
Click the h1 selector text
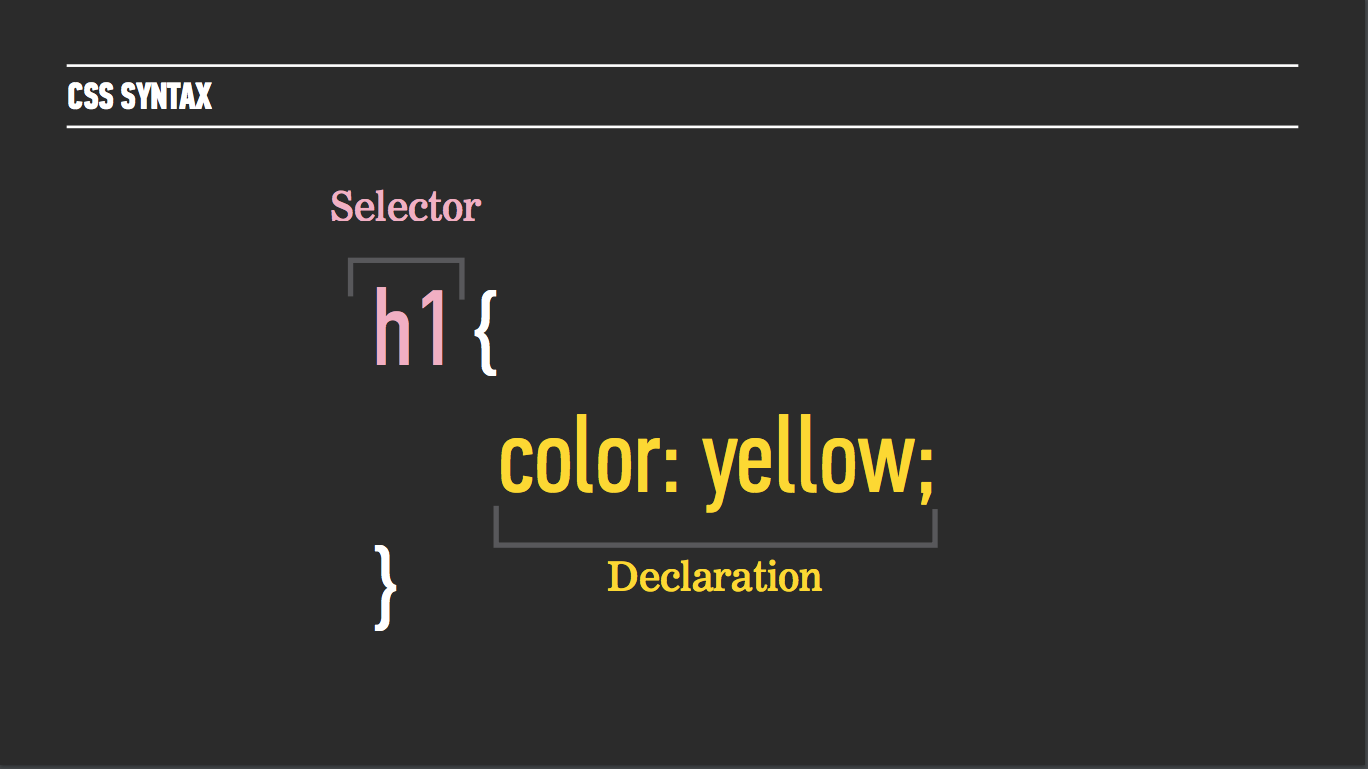click(410, 326)
